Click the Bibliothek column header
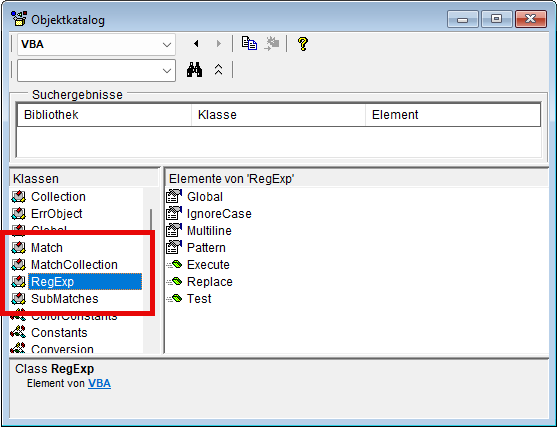Screen dimensions: 557x427 pos(104,115)
